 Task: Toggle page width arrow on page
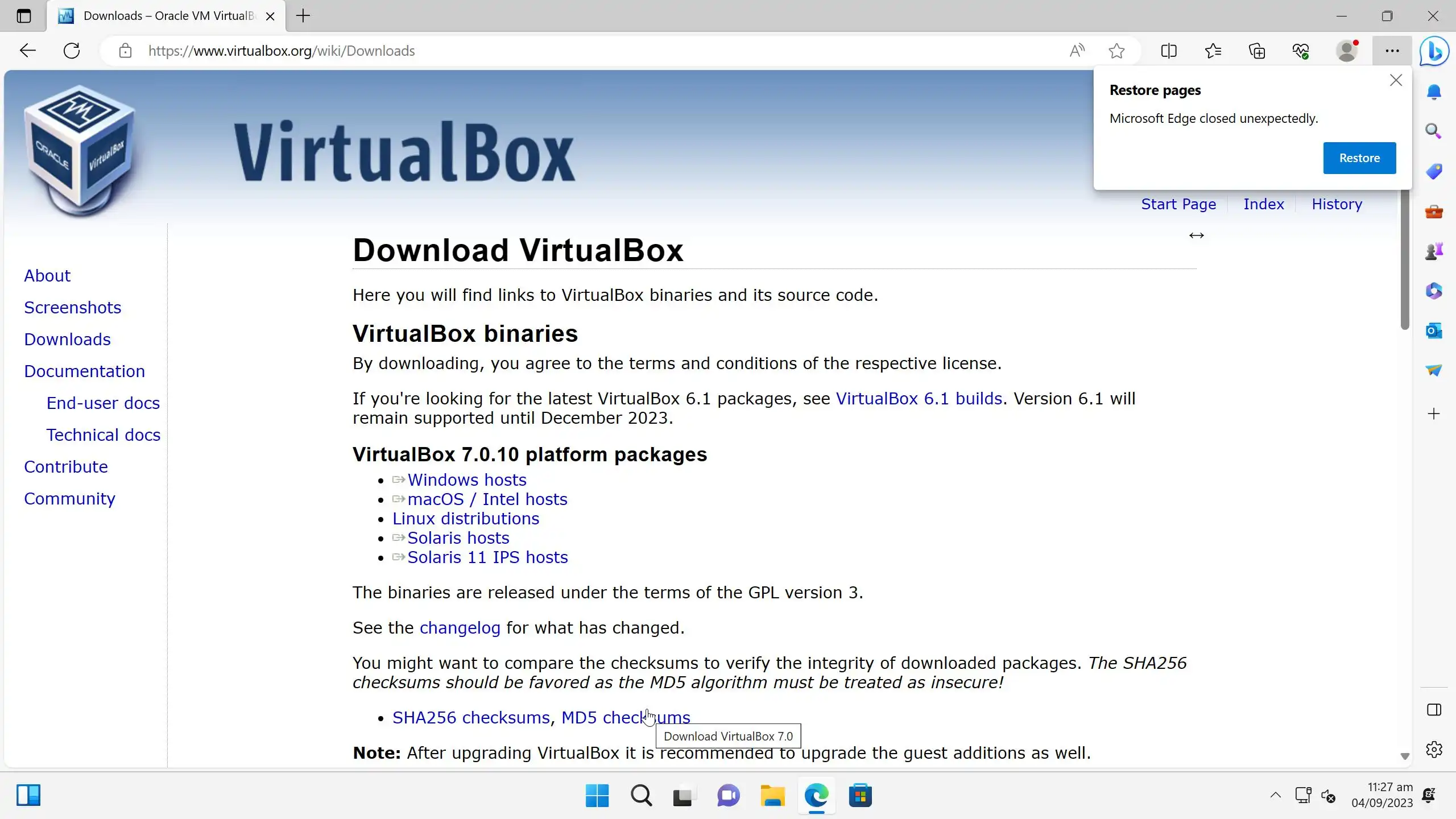[x=1197, y=235]
